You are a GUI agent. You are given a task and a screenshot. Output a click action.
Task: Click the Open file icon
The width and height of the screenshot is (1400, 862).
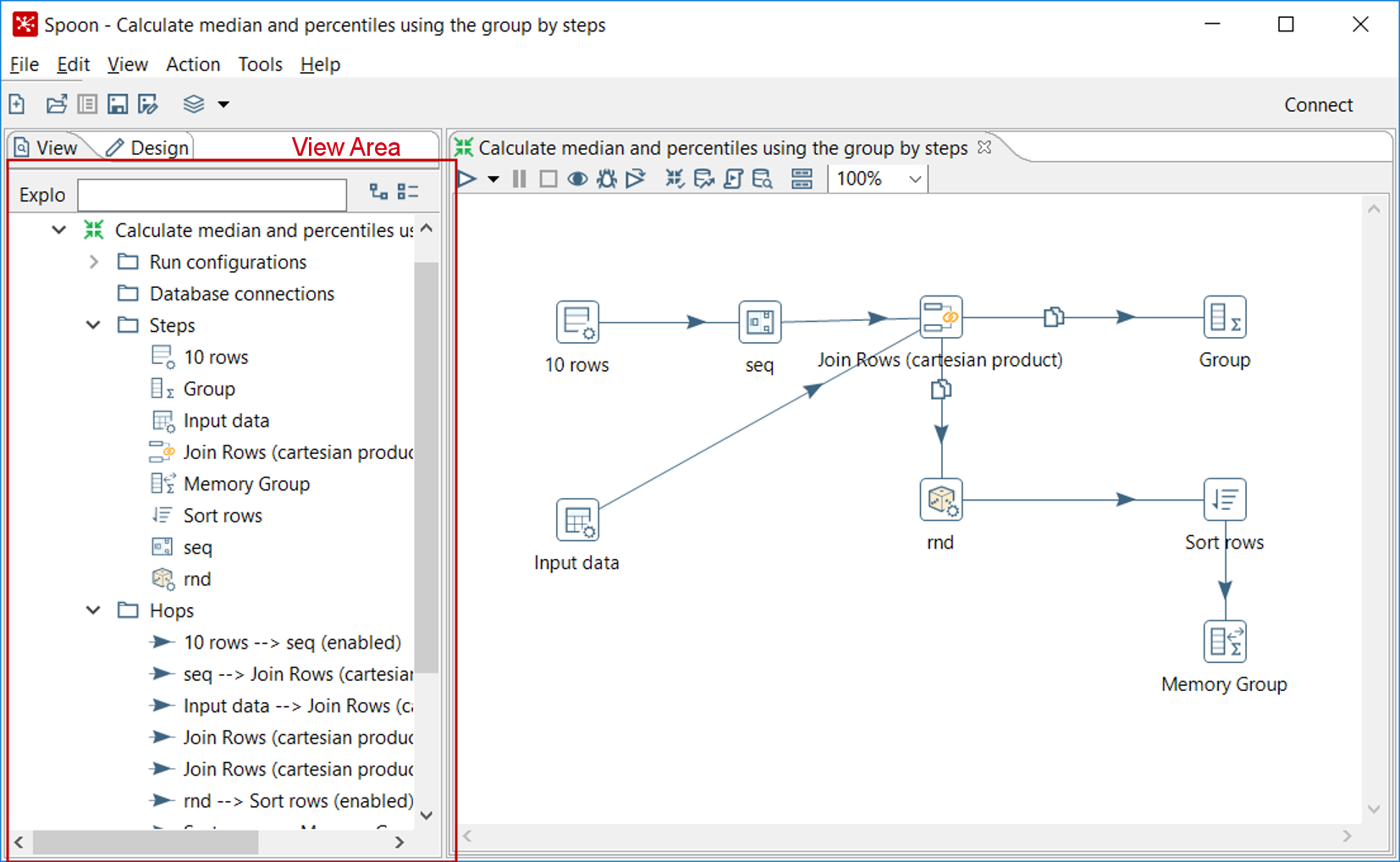pos(57,104)
